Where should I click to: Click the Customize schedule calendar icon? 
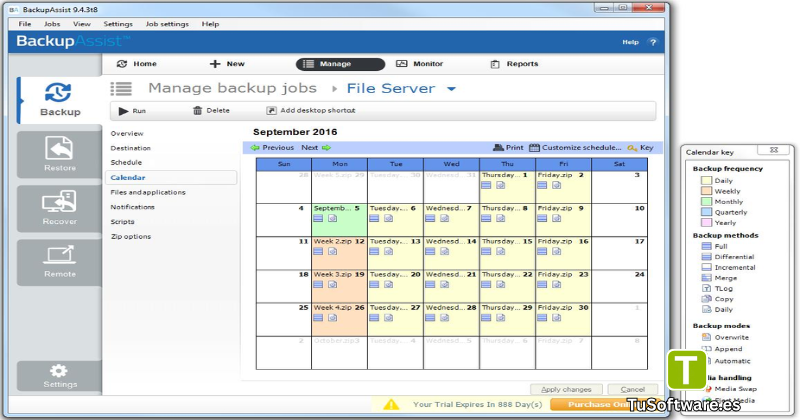point(534,147)
